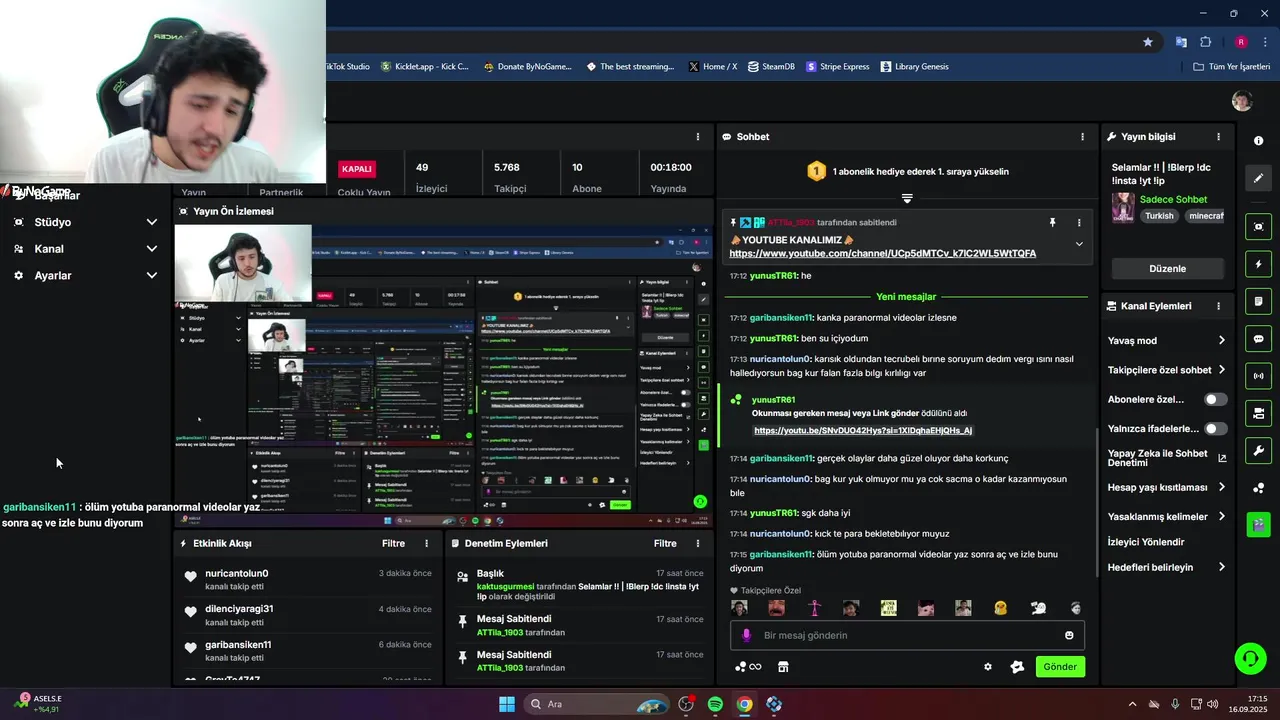Collapse the gift leaderboard arrow in chat

point(907,198)
